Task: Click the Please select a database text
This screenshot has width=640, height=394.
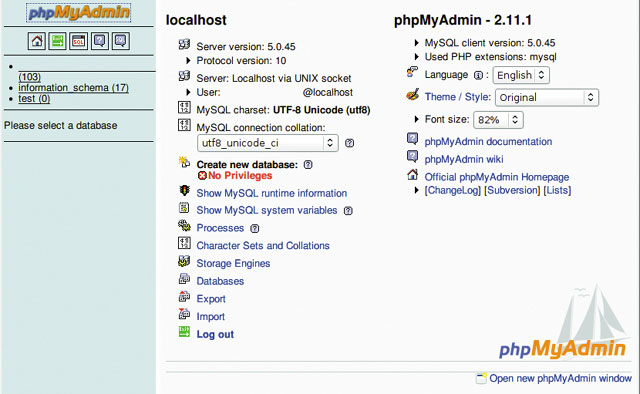Action: (x=60, y=125)
